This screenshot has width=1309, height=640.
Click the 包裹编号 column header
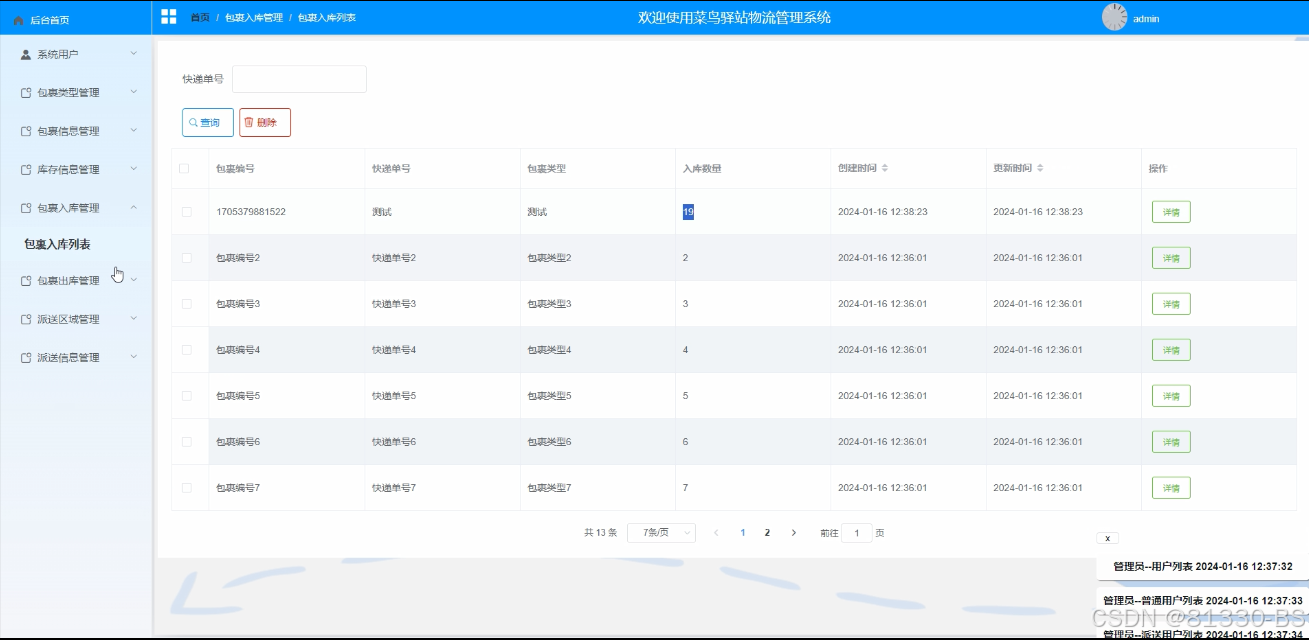[235, 168]
